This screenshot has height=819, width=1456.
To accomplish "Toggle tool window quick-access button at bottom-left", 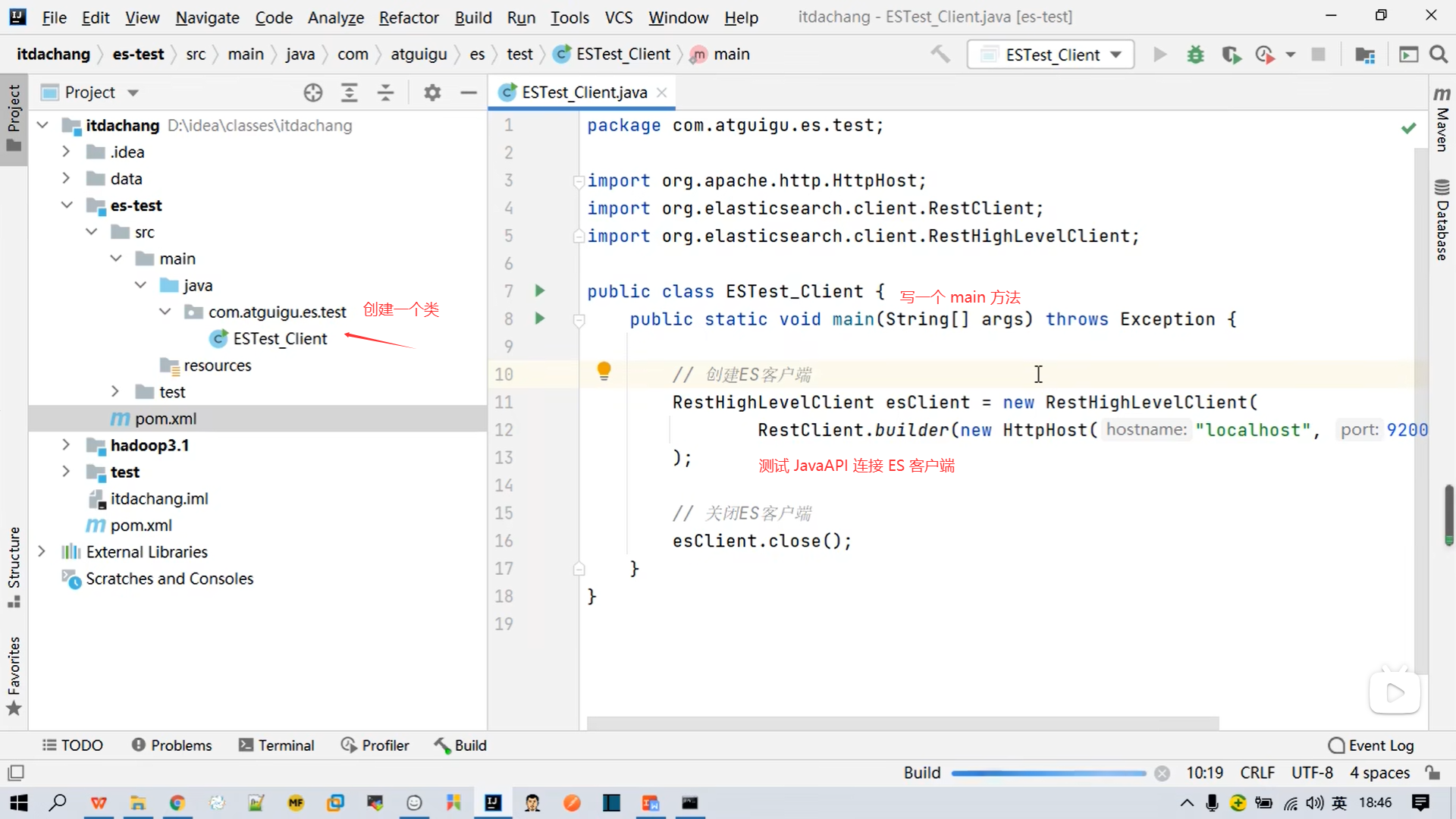I will click(x=16, y=773).
